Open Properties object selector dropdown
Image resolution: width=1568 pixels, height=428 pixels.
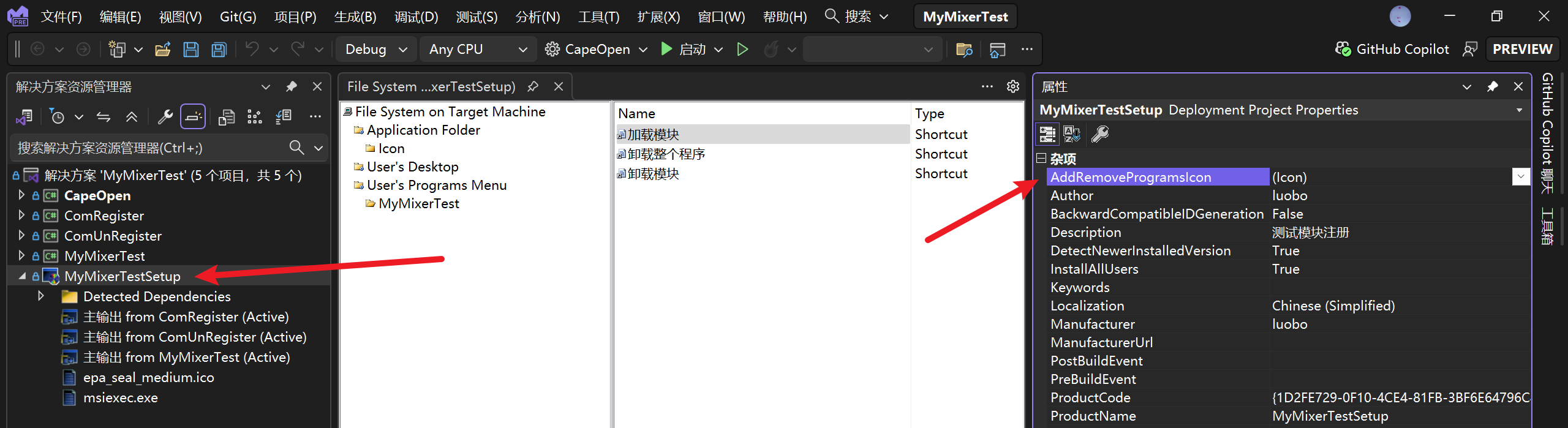pyautogui.click(x=1520, y=110)
